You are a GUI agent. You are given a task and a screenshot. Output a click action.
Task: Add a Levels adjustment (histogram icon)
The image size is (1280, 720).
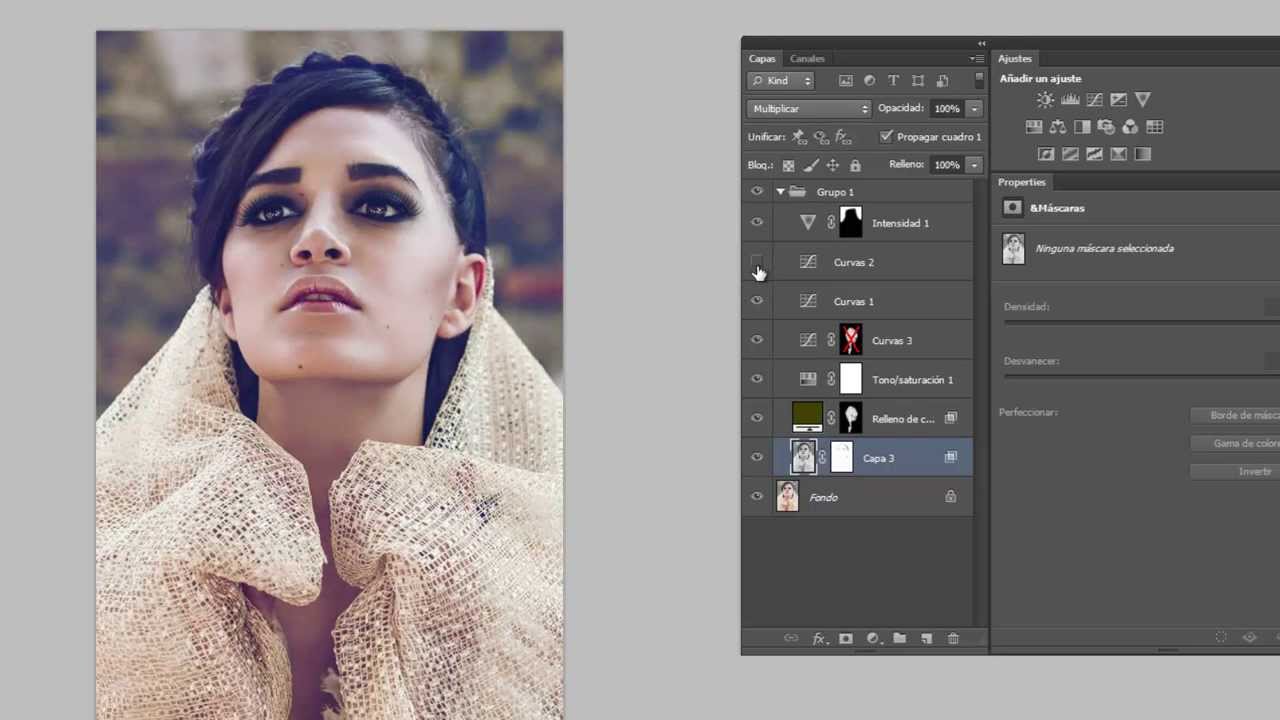click(x=1070, y=100)
